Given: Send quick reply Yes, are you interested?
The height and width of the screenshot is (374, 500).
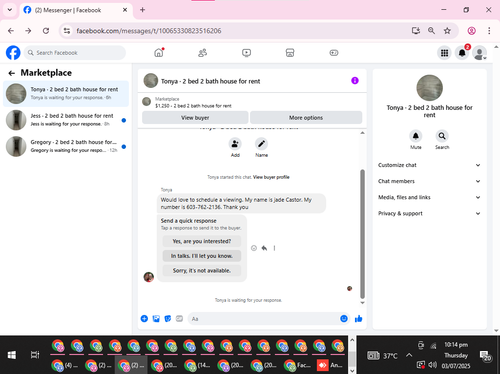Looking at the screenshot, I should click(202, 241).
